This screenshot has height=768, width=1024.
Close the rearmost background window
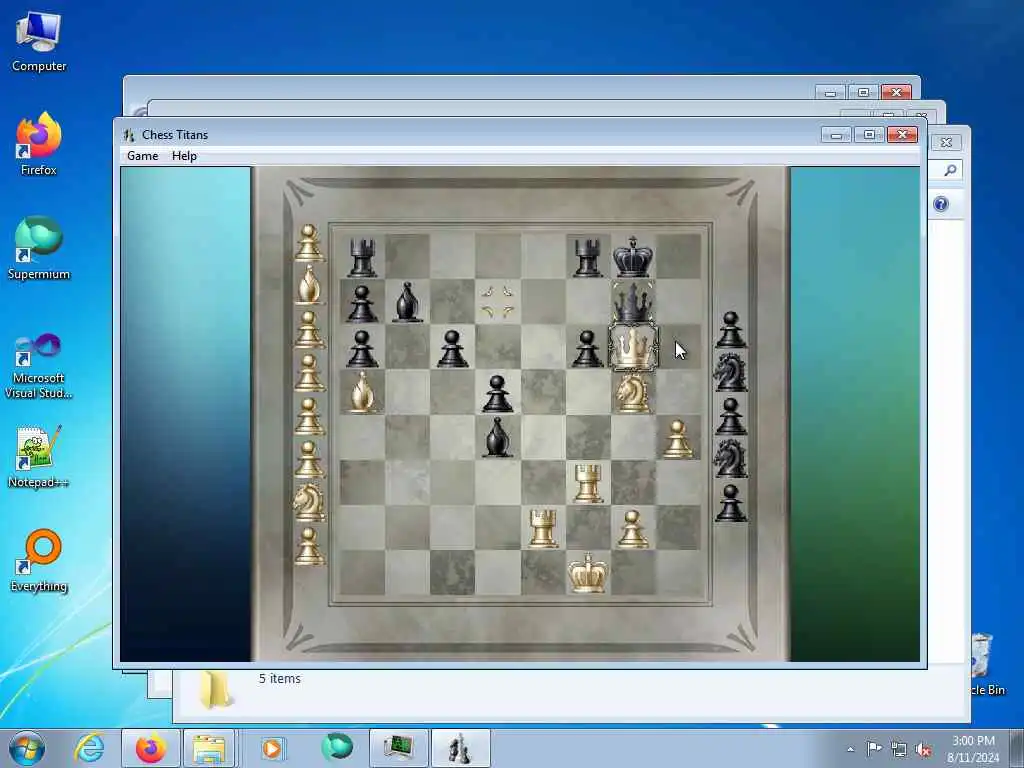tap(897, 92)
